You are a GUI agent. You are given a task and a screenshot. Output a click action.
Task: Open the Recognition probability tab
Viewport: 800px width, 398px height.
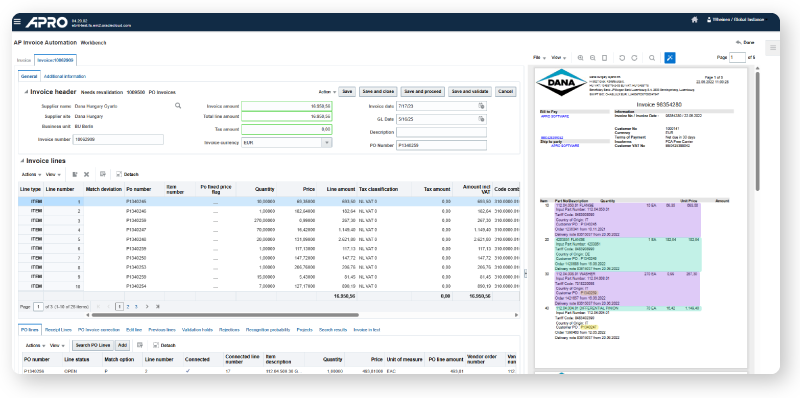[268, 330]
